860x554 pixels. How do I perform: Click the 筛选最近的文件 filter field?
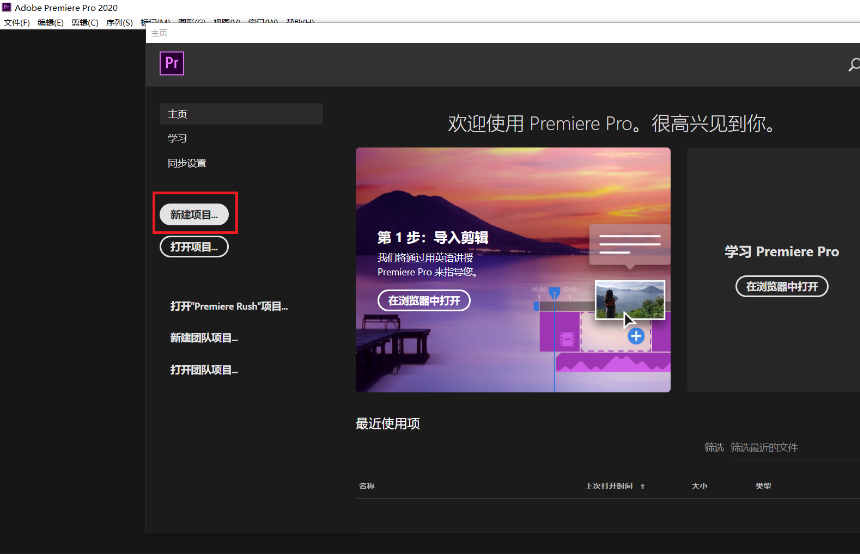(x=795, y=448)
